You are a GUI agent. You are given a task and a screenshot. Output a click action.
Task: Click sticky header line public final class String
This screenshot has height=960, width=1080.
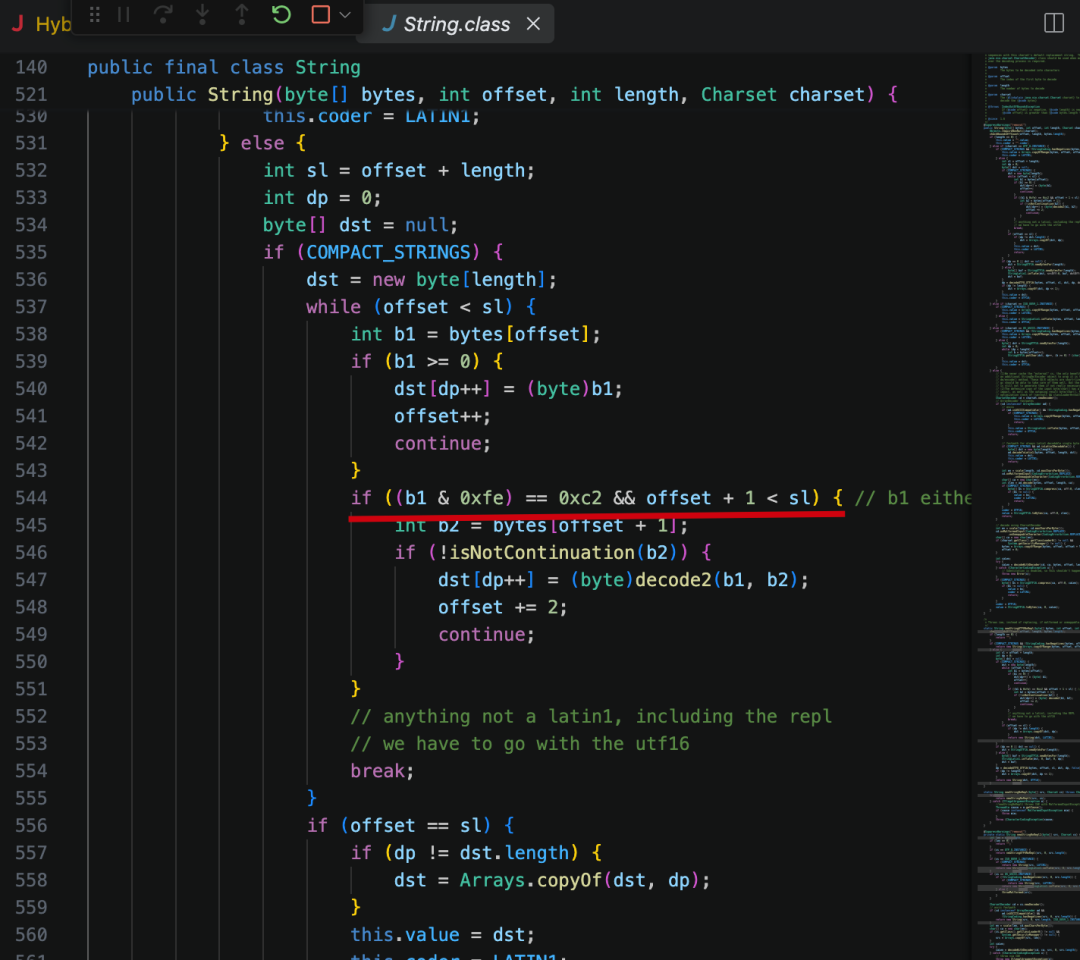pos(224,67)
